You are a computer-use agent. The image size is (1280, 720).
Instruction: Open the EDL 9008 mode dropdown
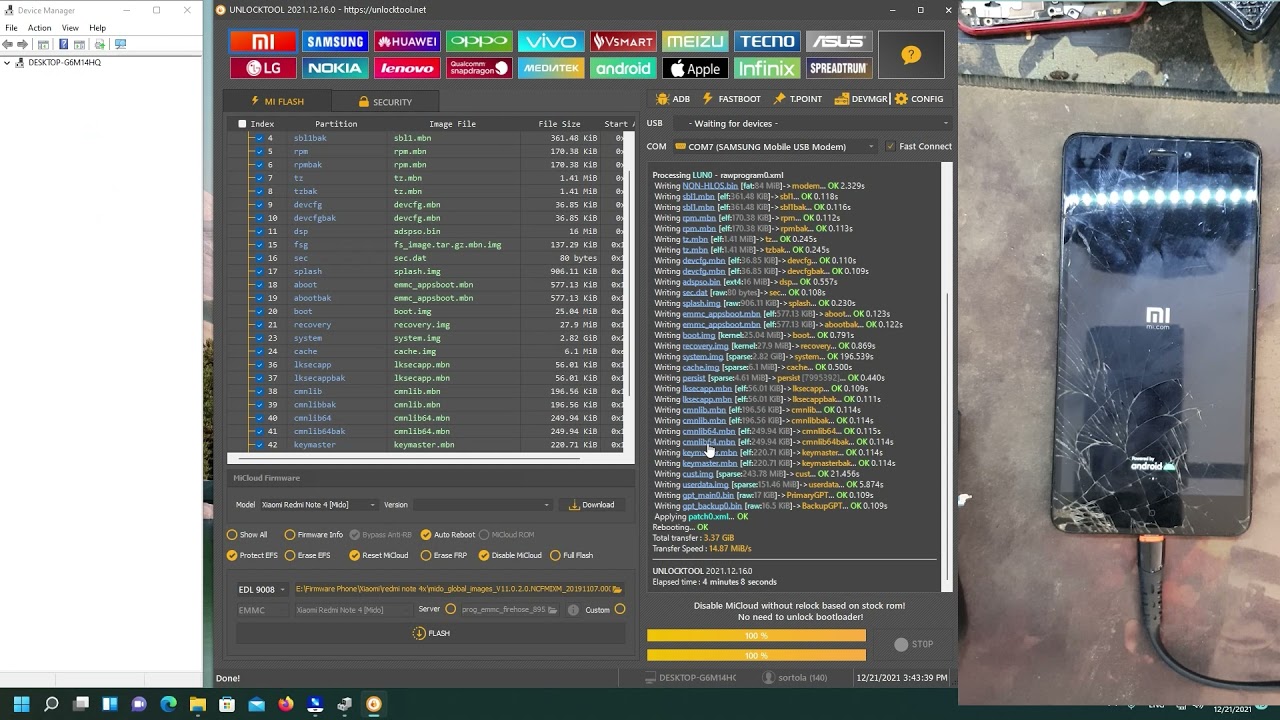click(261, 590)
